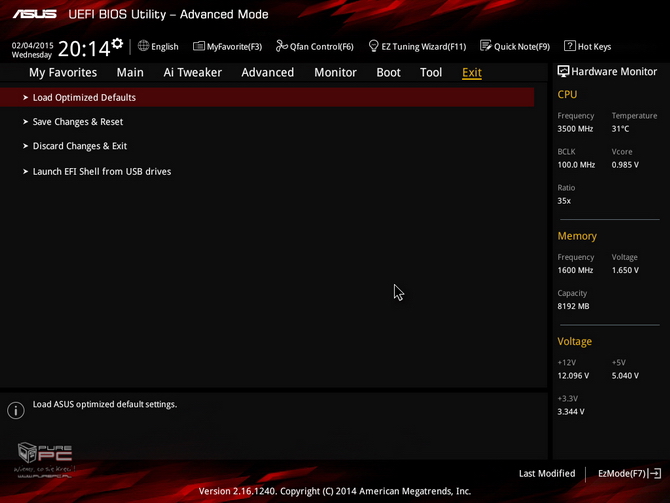670x503 pixels.
Task: Launch EZ Tuning Wizard bulb icon
Action: 373,46
